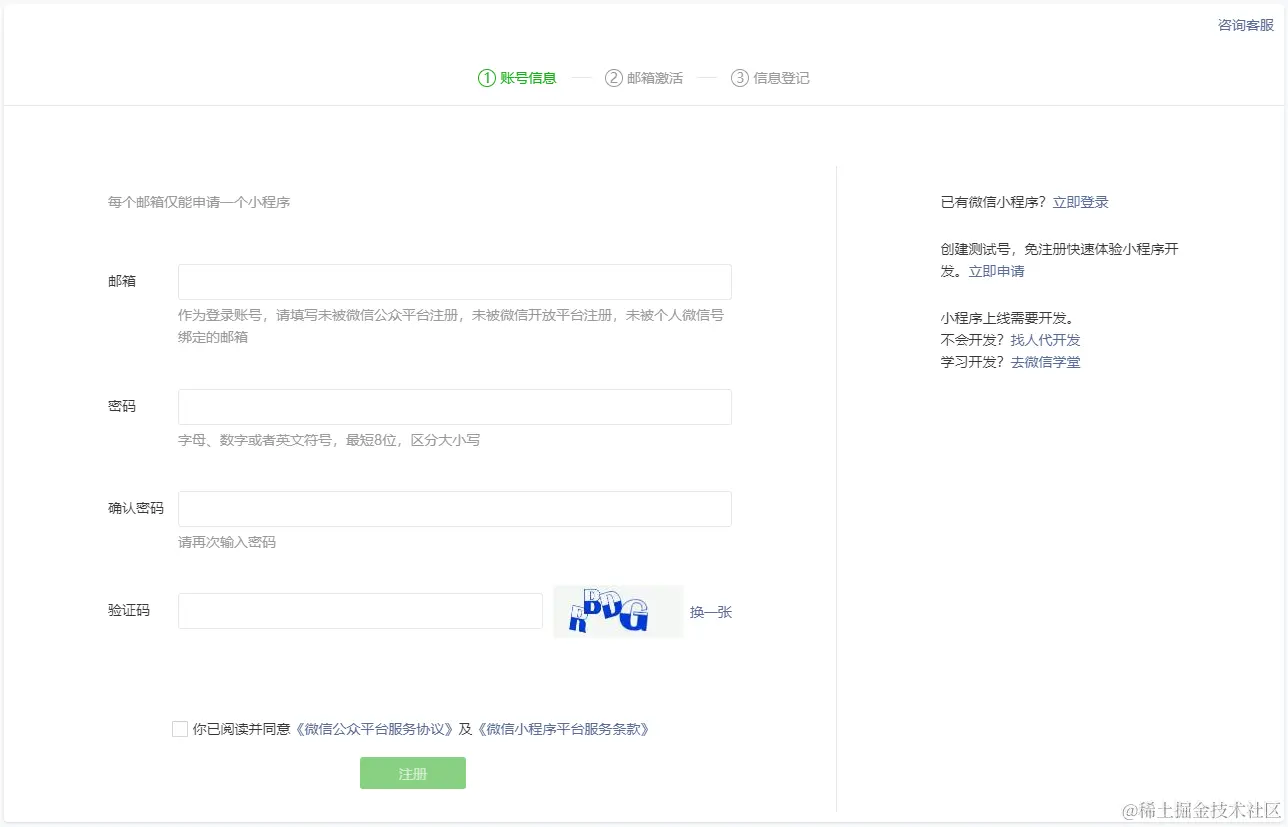
Task: Open 《微信公众平台服务协议》 link
Action: [x=375, y=729]
